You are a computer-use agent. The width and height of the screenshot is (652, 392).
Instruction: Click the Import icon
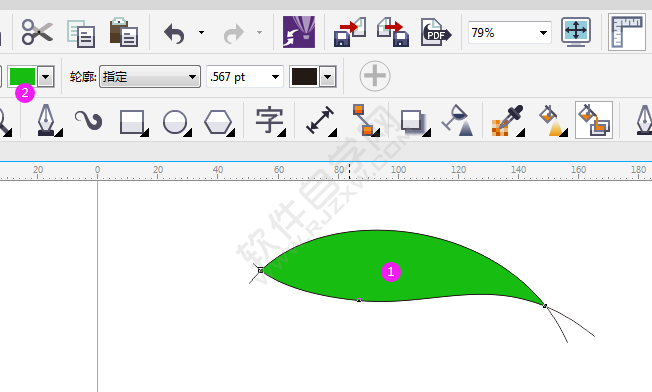[350, 32]
